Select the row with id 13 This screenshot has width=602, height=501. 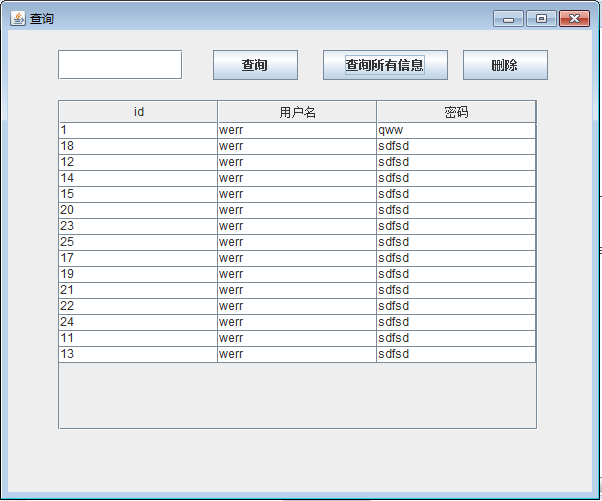(x=138, y=354)
